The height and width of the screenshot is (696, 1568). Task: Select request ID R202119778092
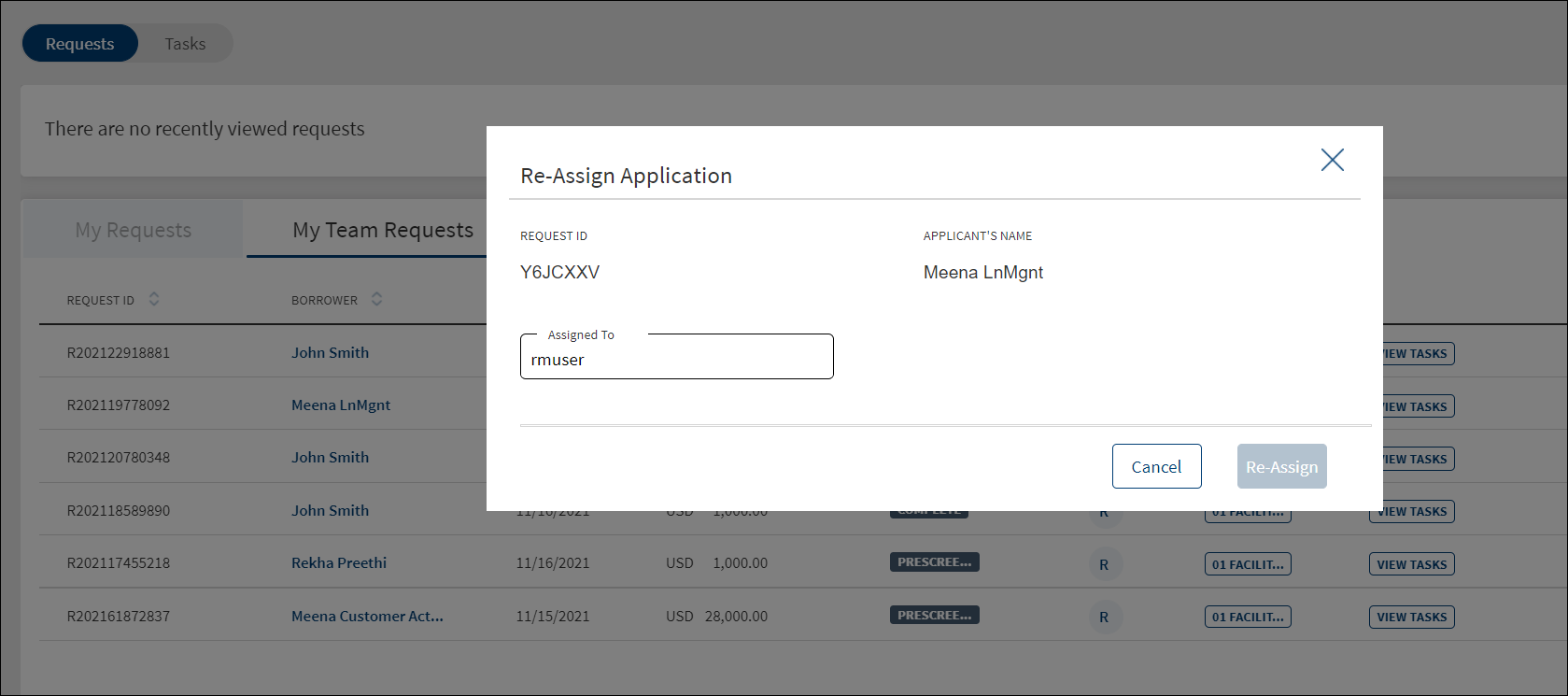click(119, 405)
